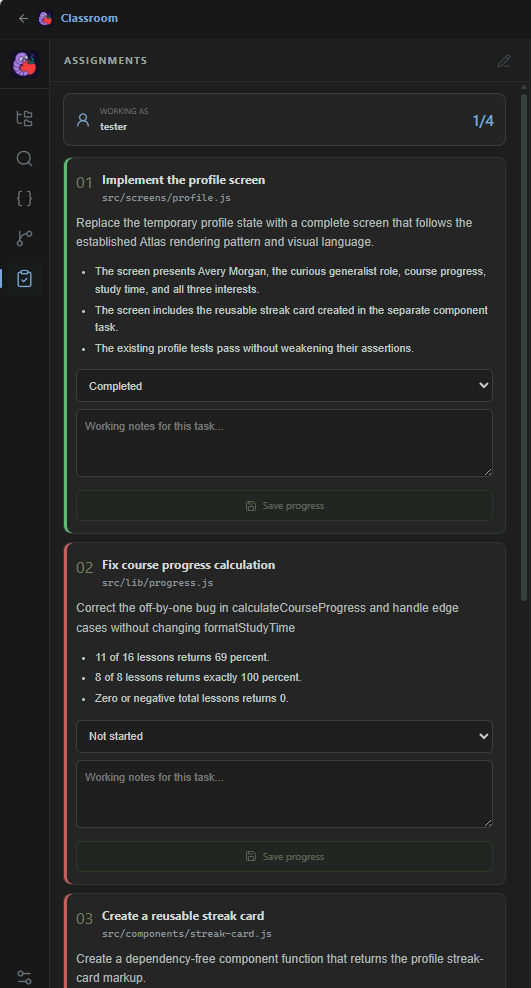Click the 1/4 progress counter
The image size is (531, 988).
(483, 121)
